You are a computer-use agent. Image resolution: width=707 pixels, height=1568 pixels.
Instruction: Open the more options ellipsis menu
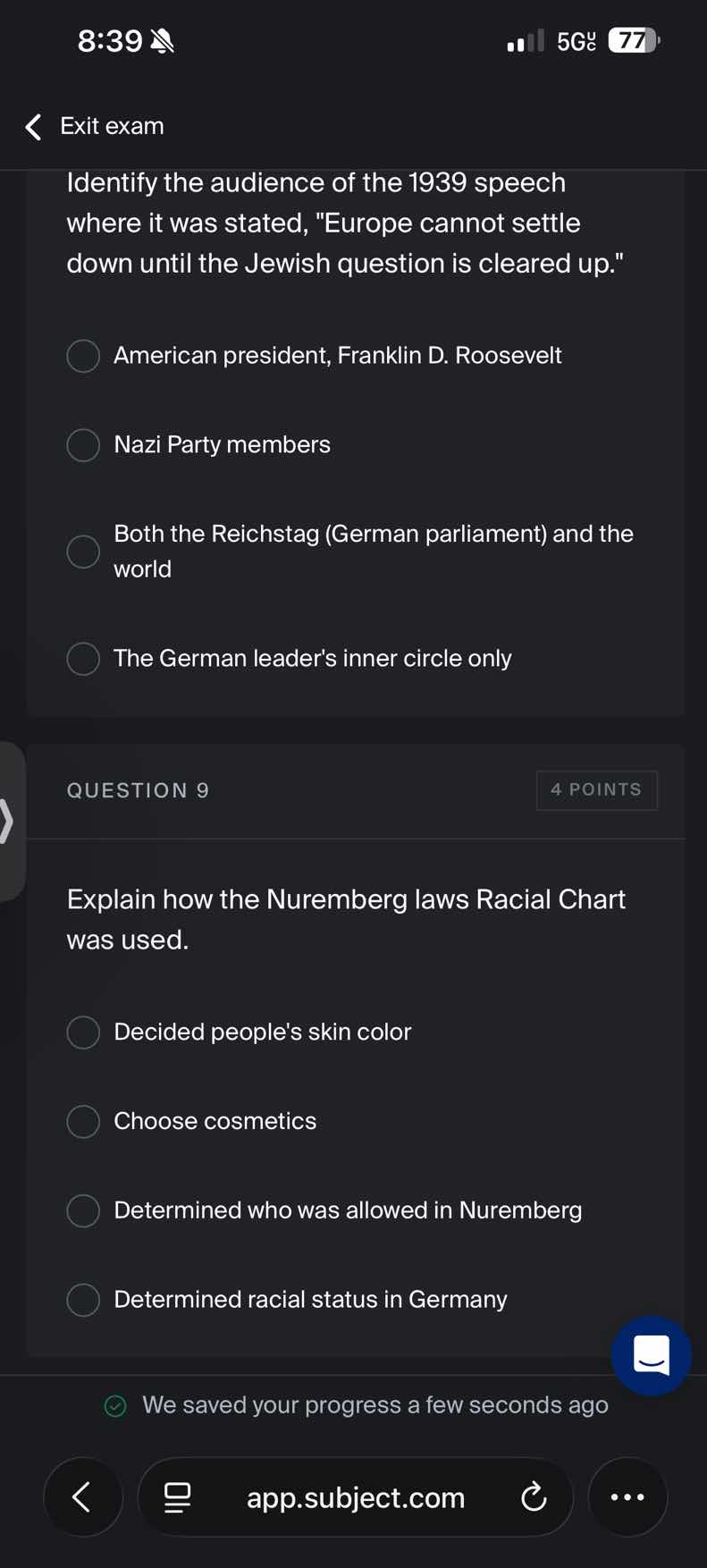tap(627, 1497)
